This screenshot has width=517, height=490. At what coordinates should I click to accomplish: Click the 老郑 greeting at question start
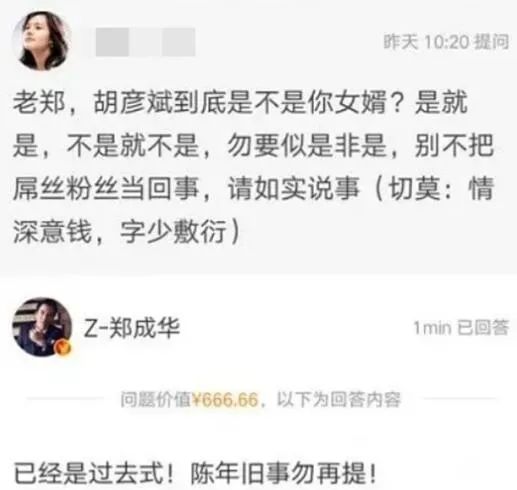[39, 102]
